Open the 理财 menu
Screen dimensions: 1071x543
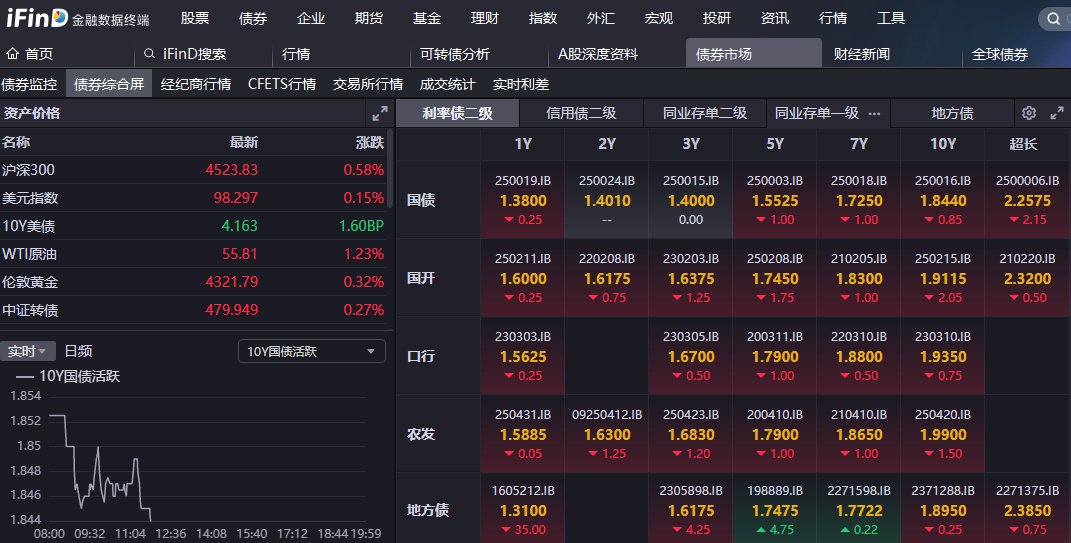(x=485, y=18)
